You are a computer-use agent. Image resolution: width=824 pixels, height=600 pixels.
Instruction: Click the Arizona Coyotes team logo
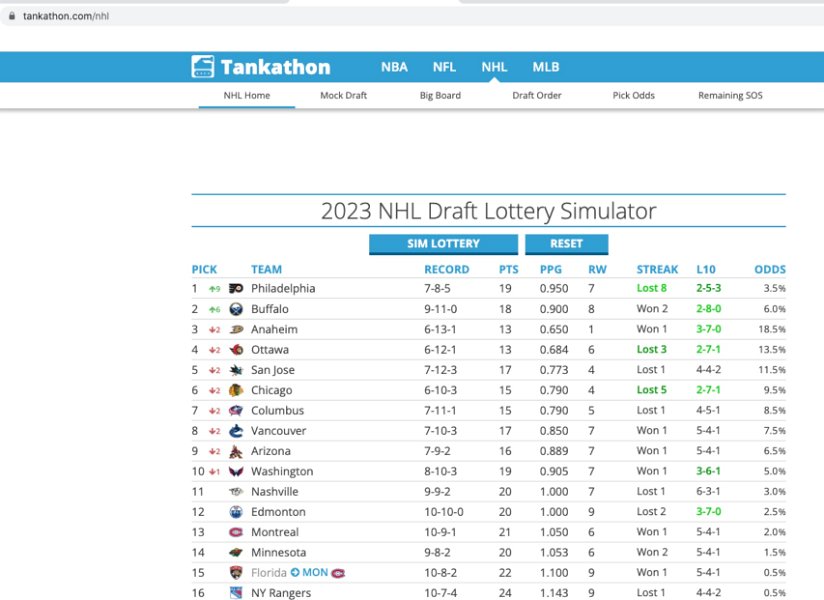236,451
